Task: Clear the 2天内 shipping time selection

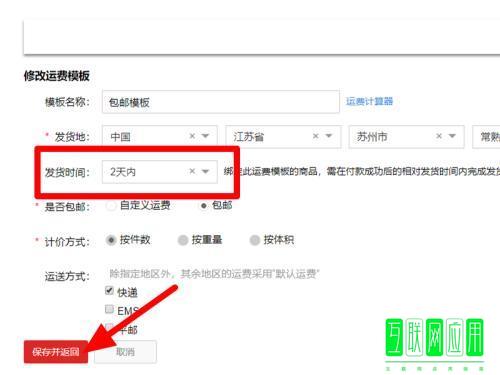Action: (192, 171)
